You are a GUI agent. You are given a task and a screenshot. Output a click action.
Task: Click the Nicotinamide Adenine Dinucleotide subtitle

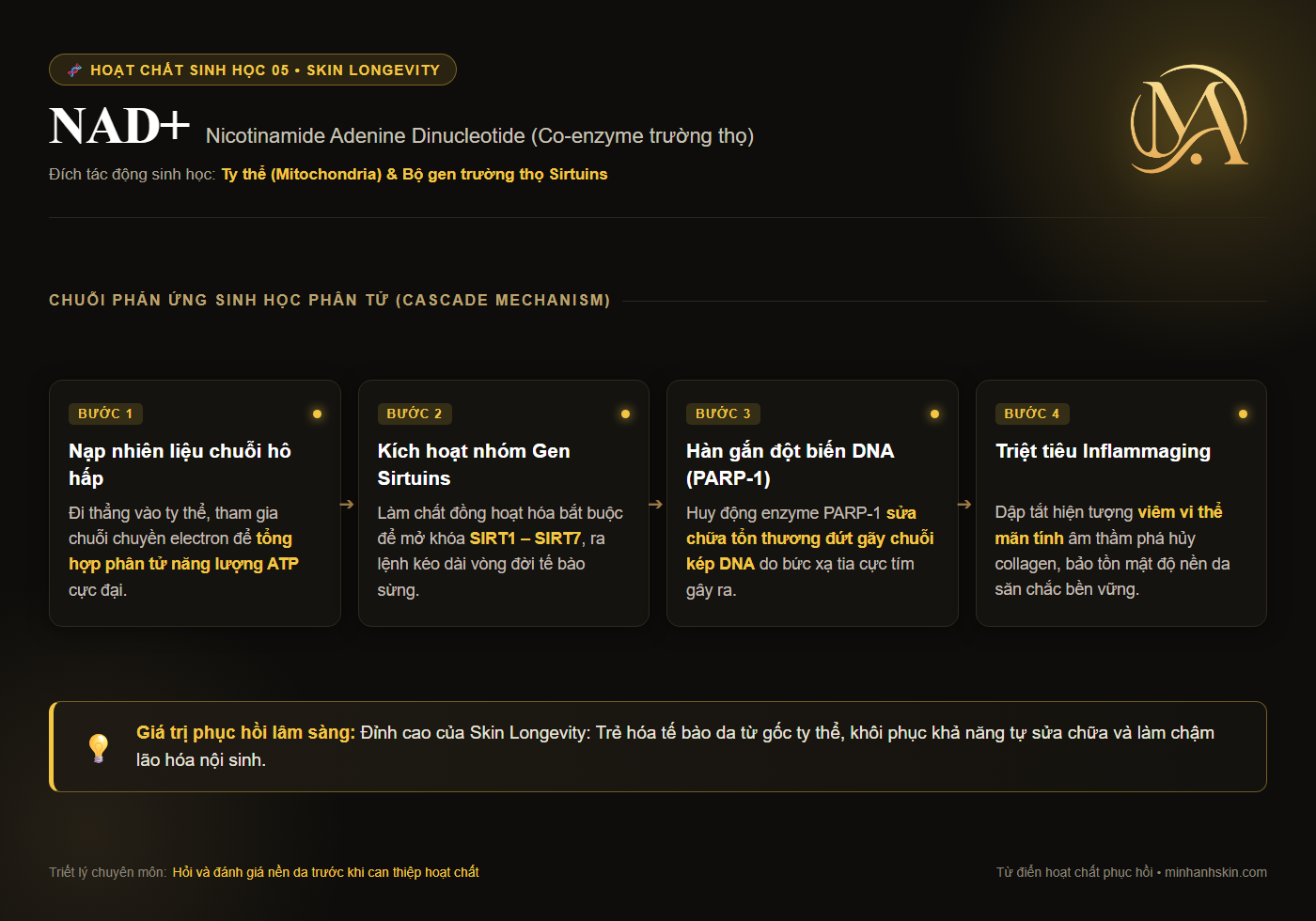point(479,136)
